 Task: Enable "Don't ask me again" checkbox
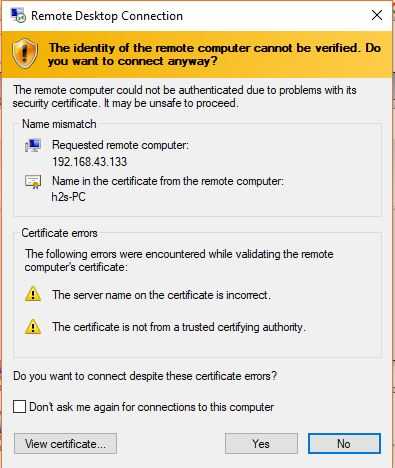click(19, 407)
